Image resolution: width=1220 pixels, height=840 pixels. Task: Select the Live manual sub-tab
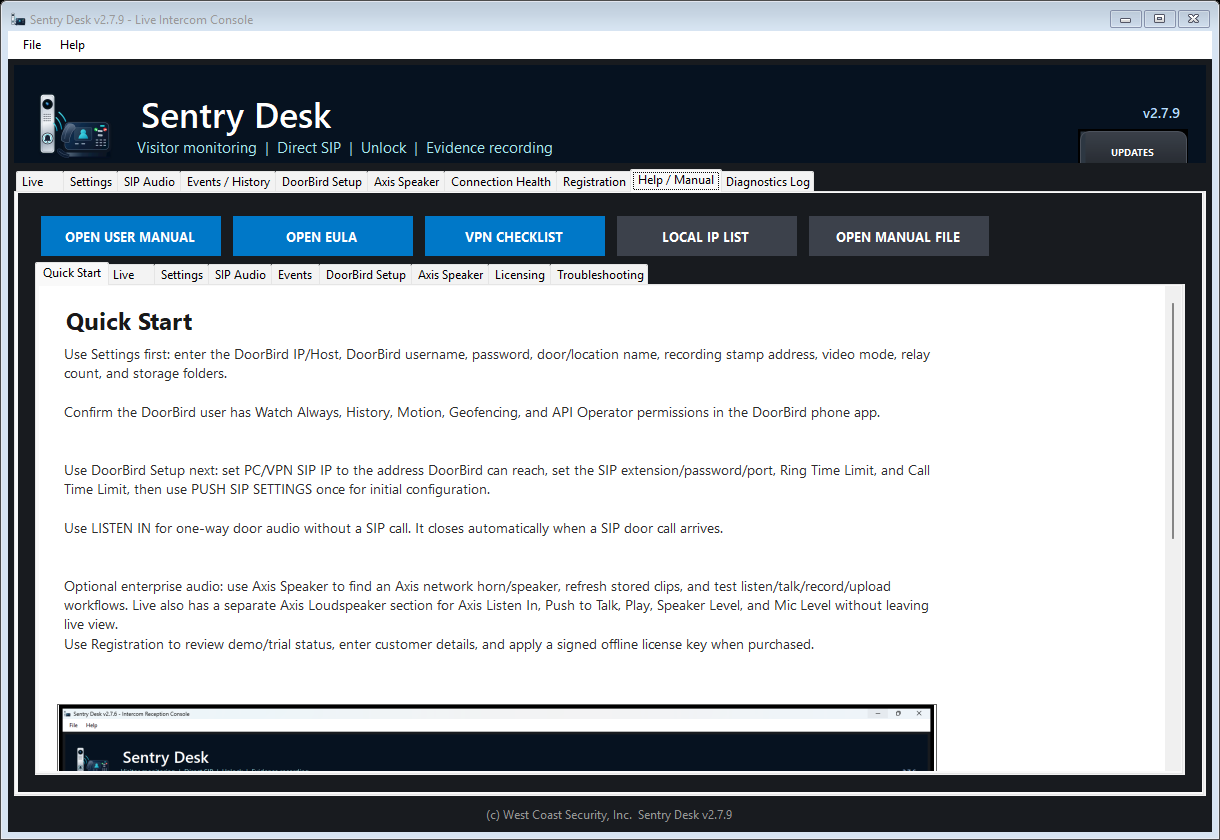132,275
